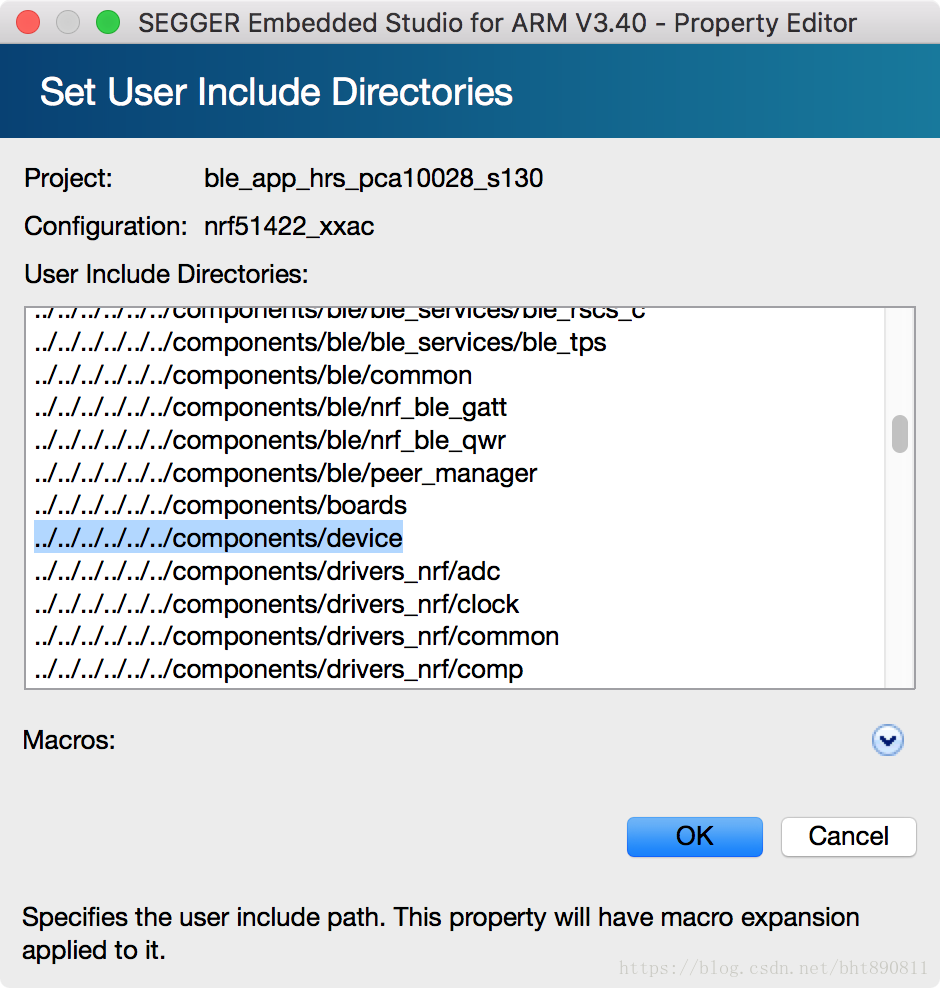Select the partially visible ble_rscs_c path
Viewport: 940px width, 988px height.
340,314
